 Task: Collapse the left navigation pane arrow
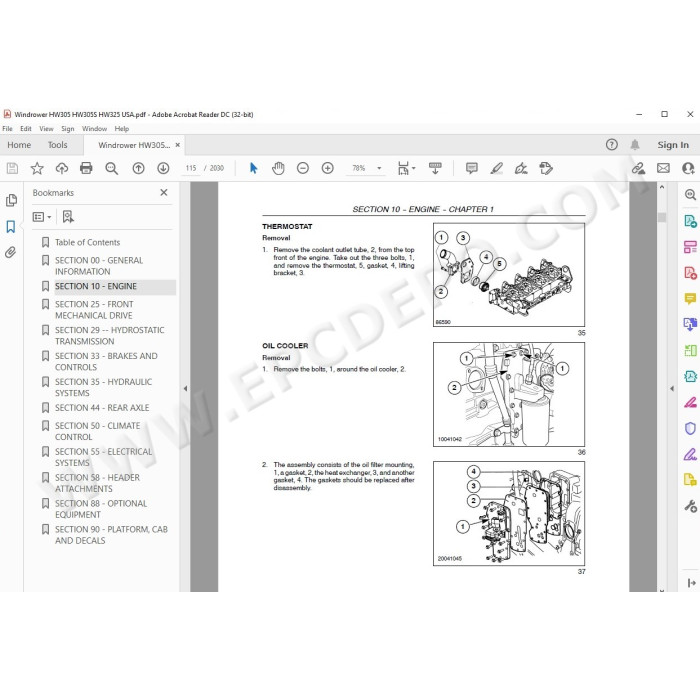point(185,389)
